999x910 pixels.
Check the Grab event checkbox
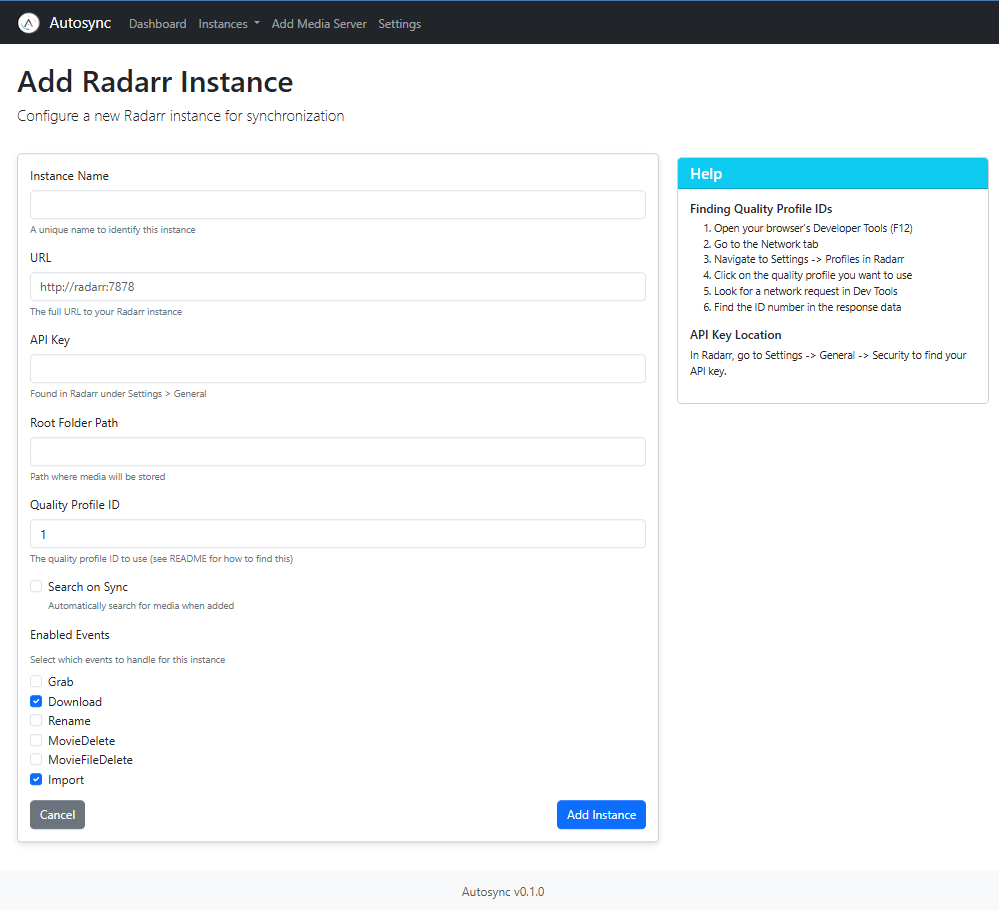(x=36, y=681)
